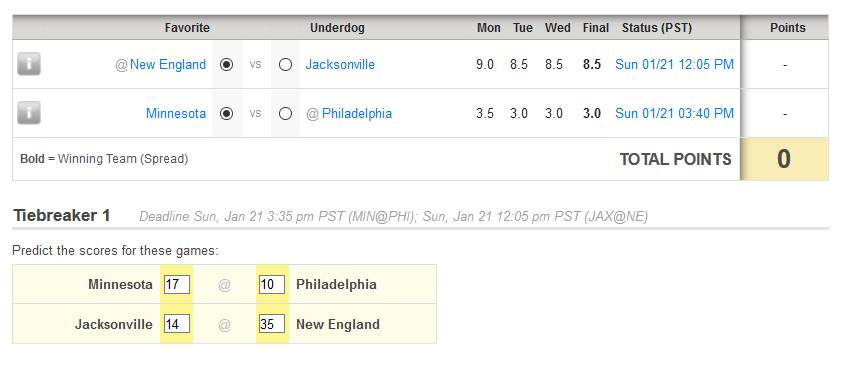Open the Jacksonville underdog team link
Image resolution: width=847 pixels, height=367 pixels.
(340, 65)
